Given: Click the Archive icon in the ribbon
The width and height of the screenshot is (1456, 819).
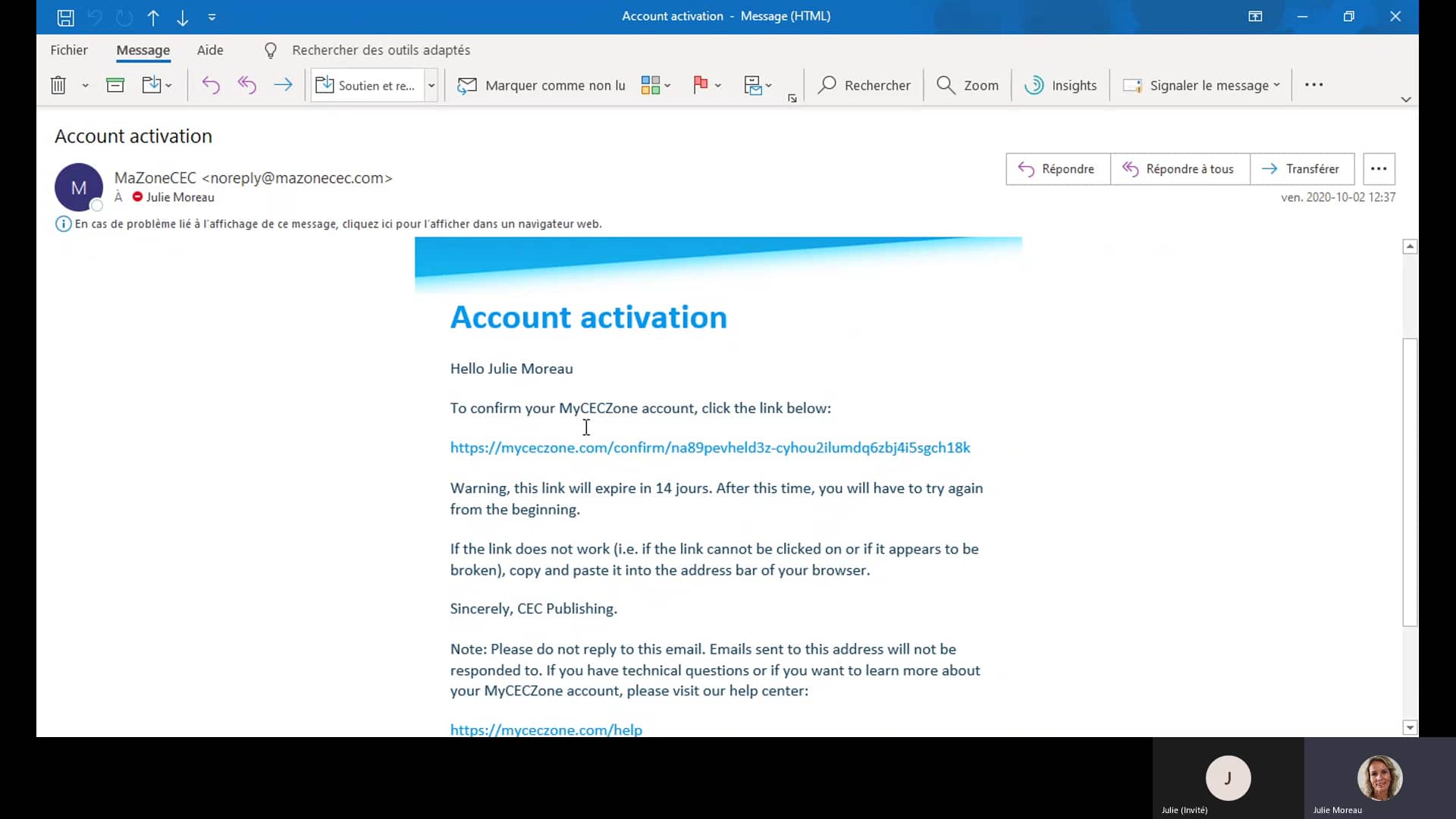Looking at the screenshot, I should point(115,85).
